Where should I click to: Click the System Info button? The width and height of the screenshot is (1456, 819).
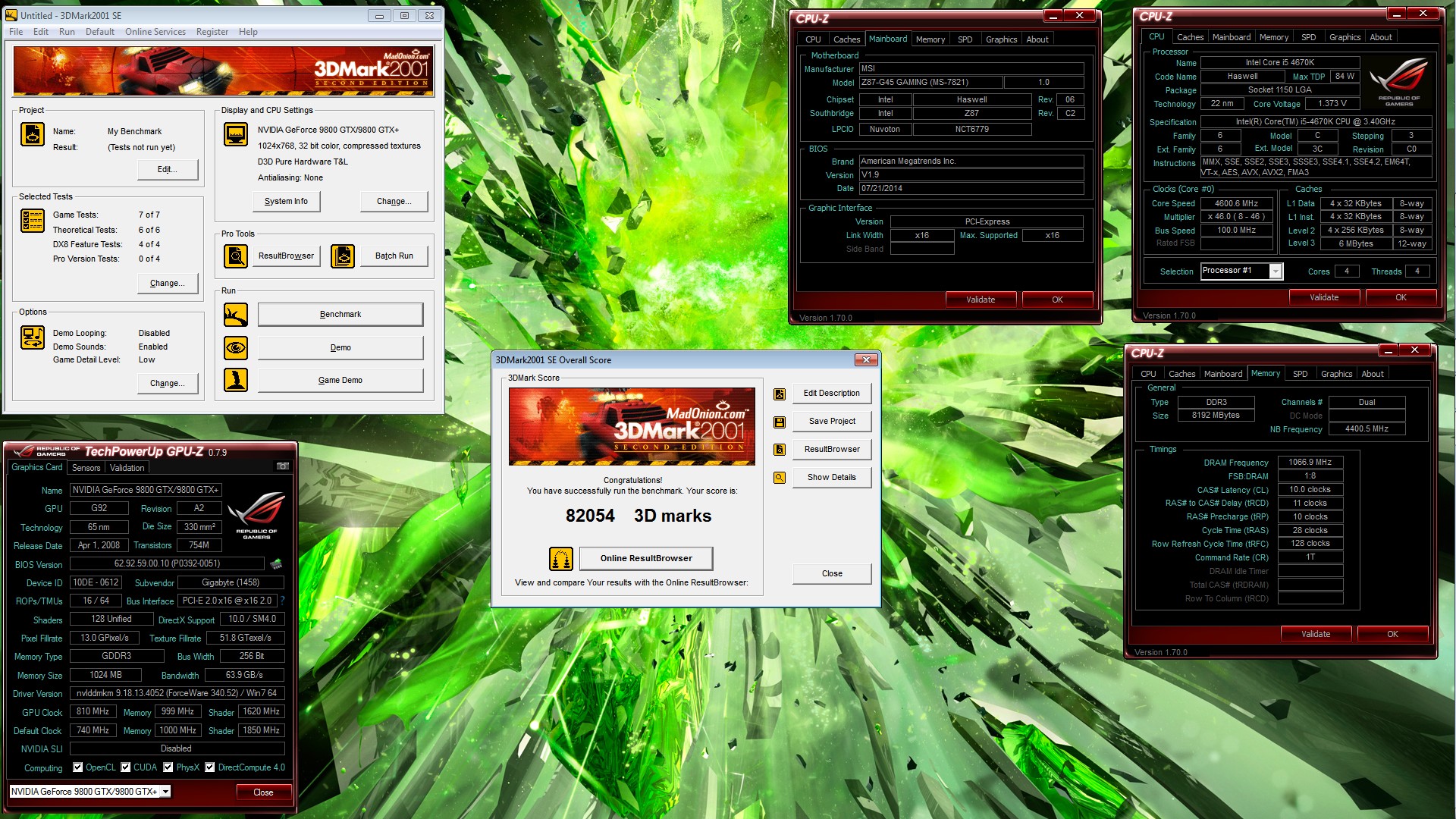pyautogui.click(x=286, y=201)
